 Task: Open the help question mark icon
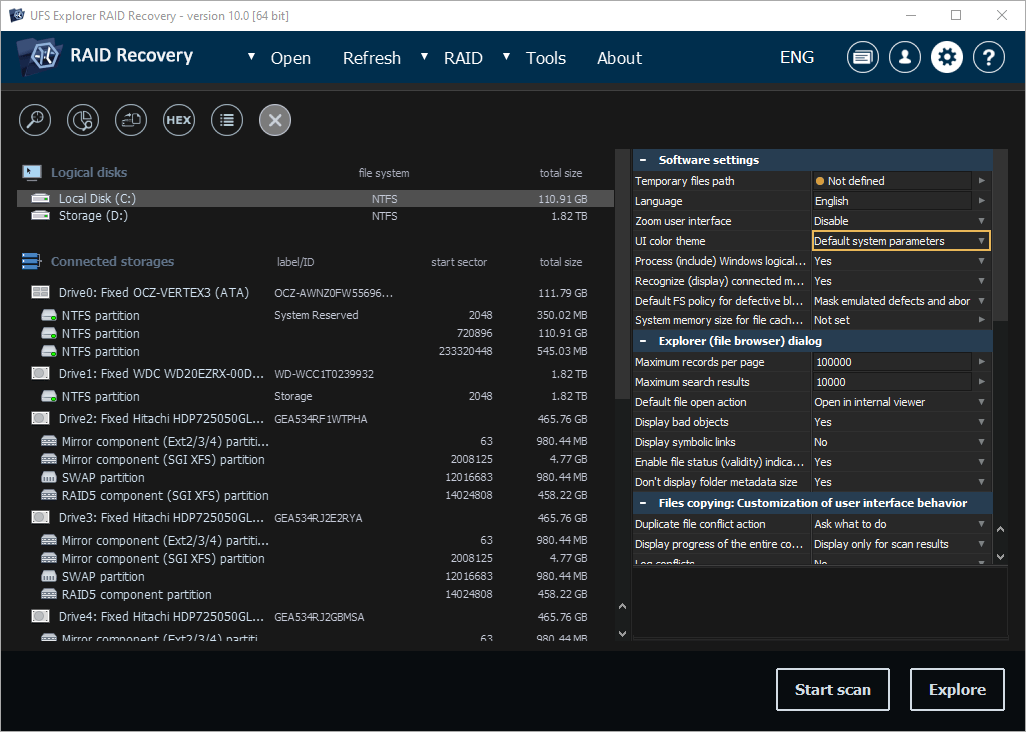pyautogui.click(x=989, y=58)
